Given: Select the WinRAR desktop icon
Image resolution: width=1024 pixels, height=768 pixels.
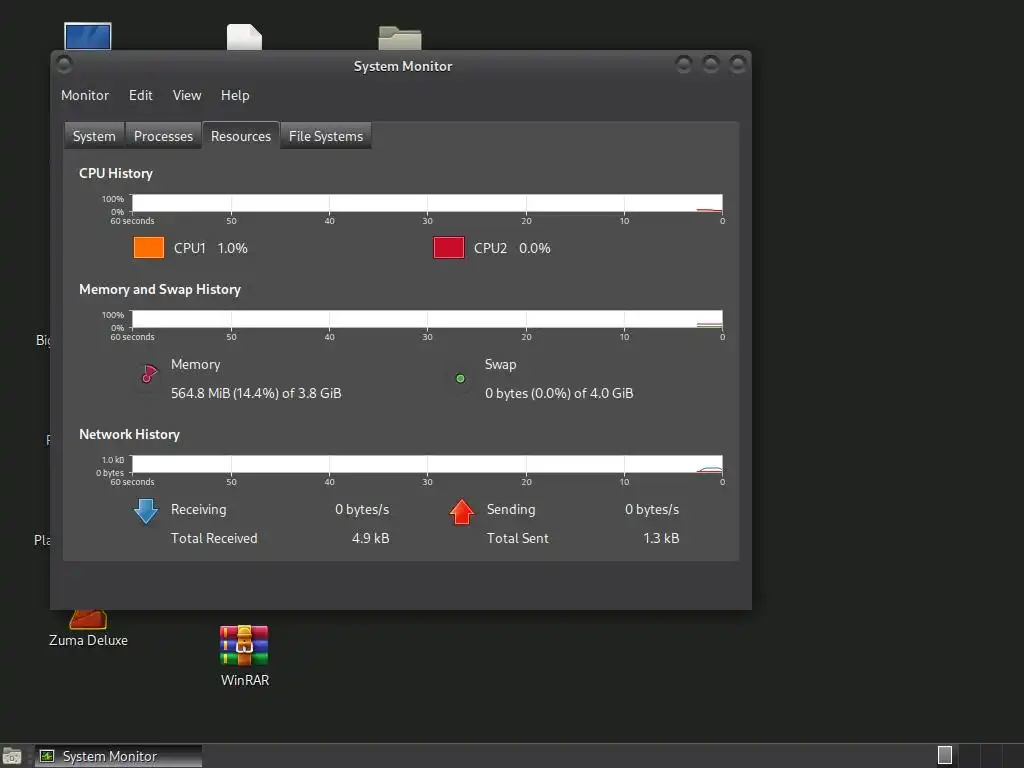Looking at the screenshot, I should tap(244, 656).
